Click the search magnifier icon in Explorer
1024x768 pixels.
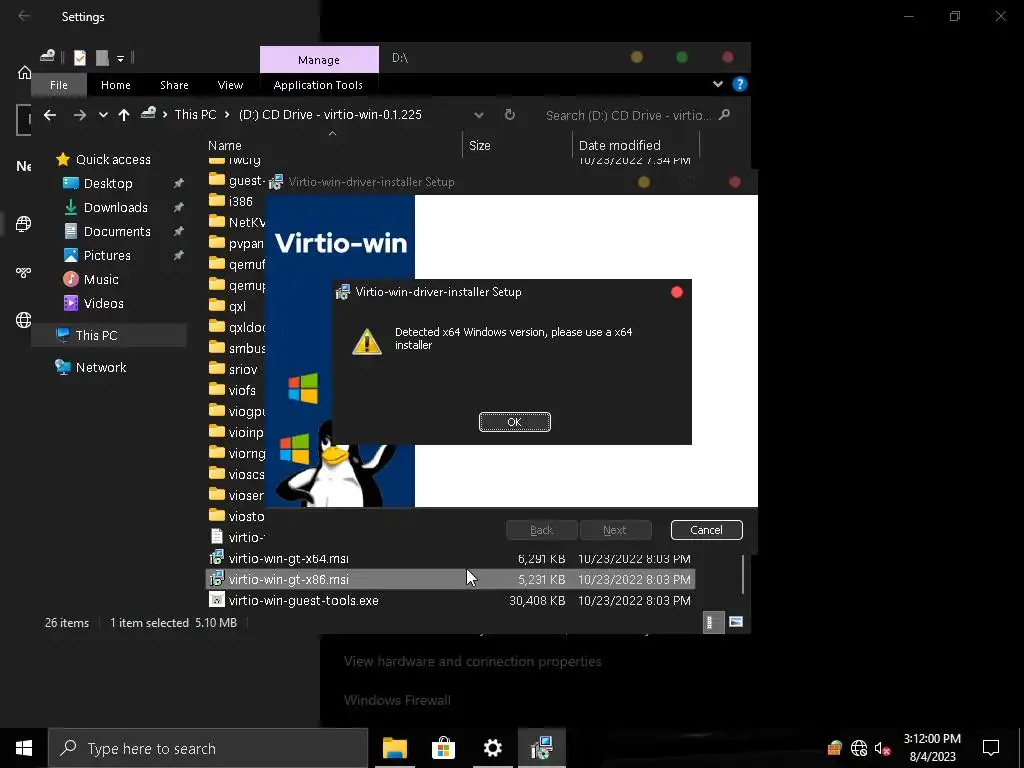pos(724,115)
